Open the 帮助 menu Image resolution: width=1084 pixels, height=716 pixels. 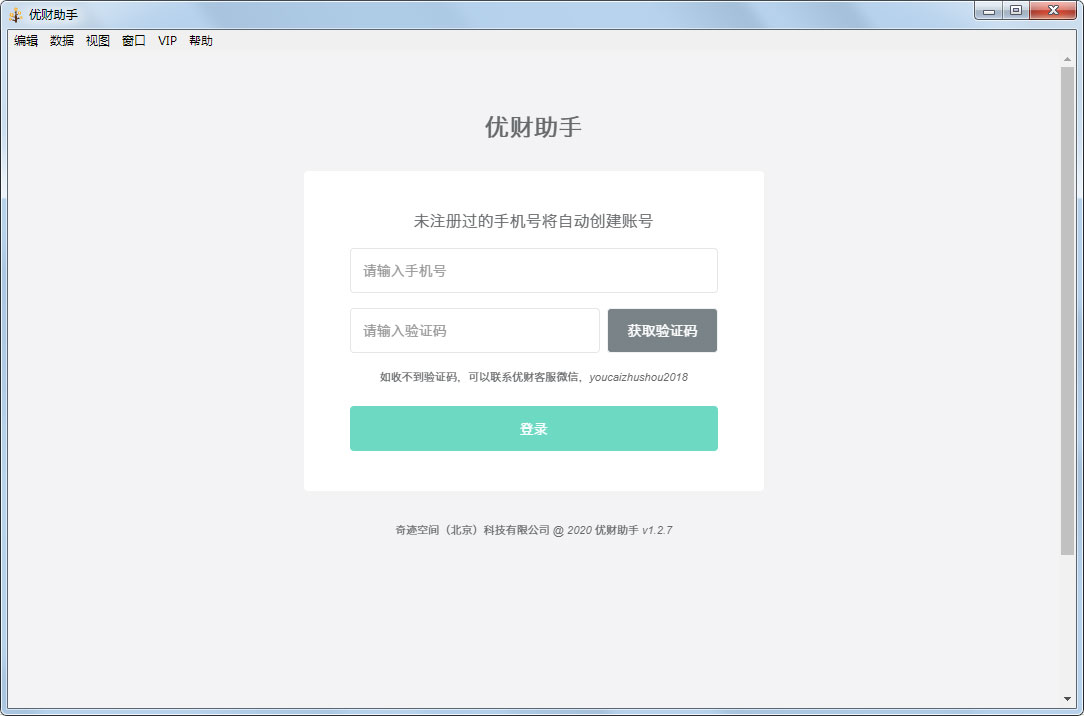coord(199,41)
